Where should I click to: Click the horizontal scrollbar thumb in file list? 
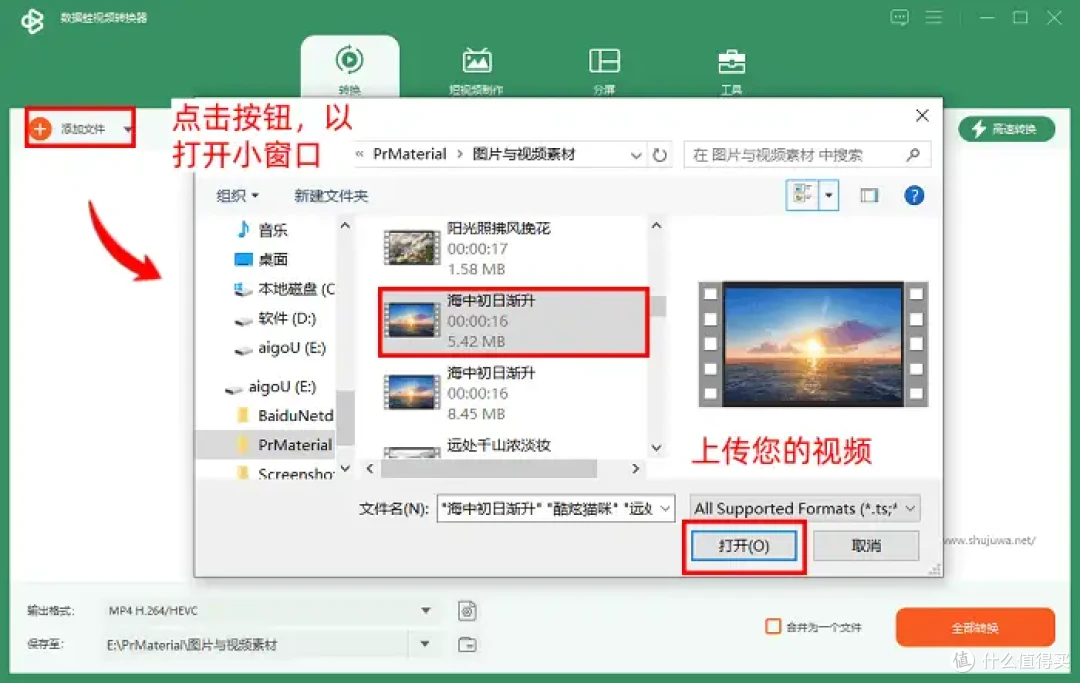pos(489,469)
